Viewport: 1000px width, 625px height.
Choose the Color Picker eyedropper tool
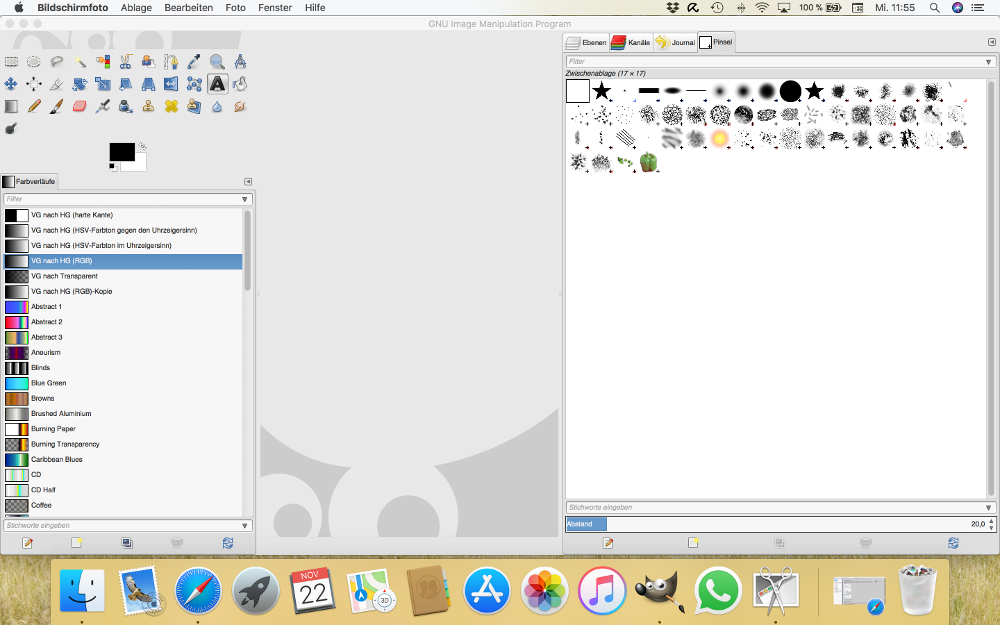tap(194, 62)
